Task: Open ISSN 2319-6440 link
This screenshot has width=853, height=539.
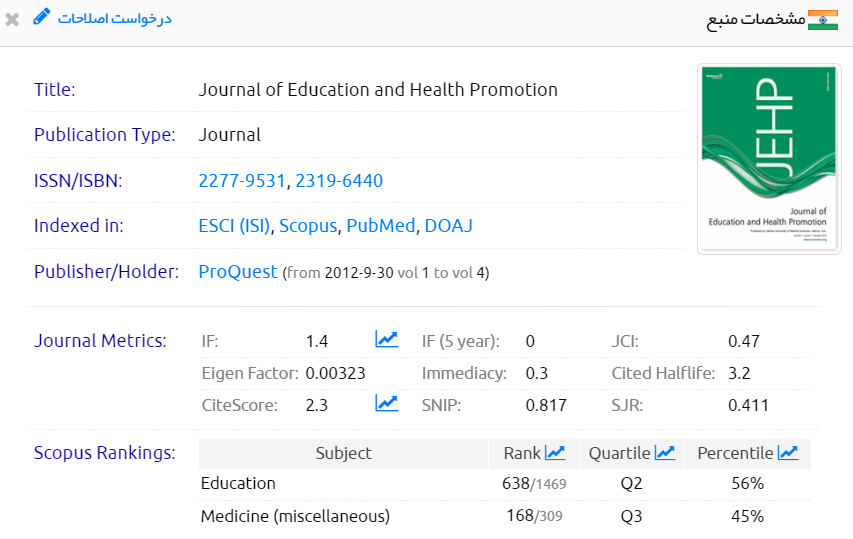Action: [339, 181]
